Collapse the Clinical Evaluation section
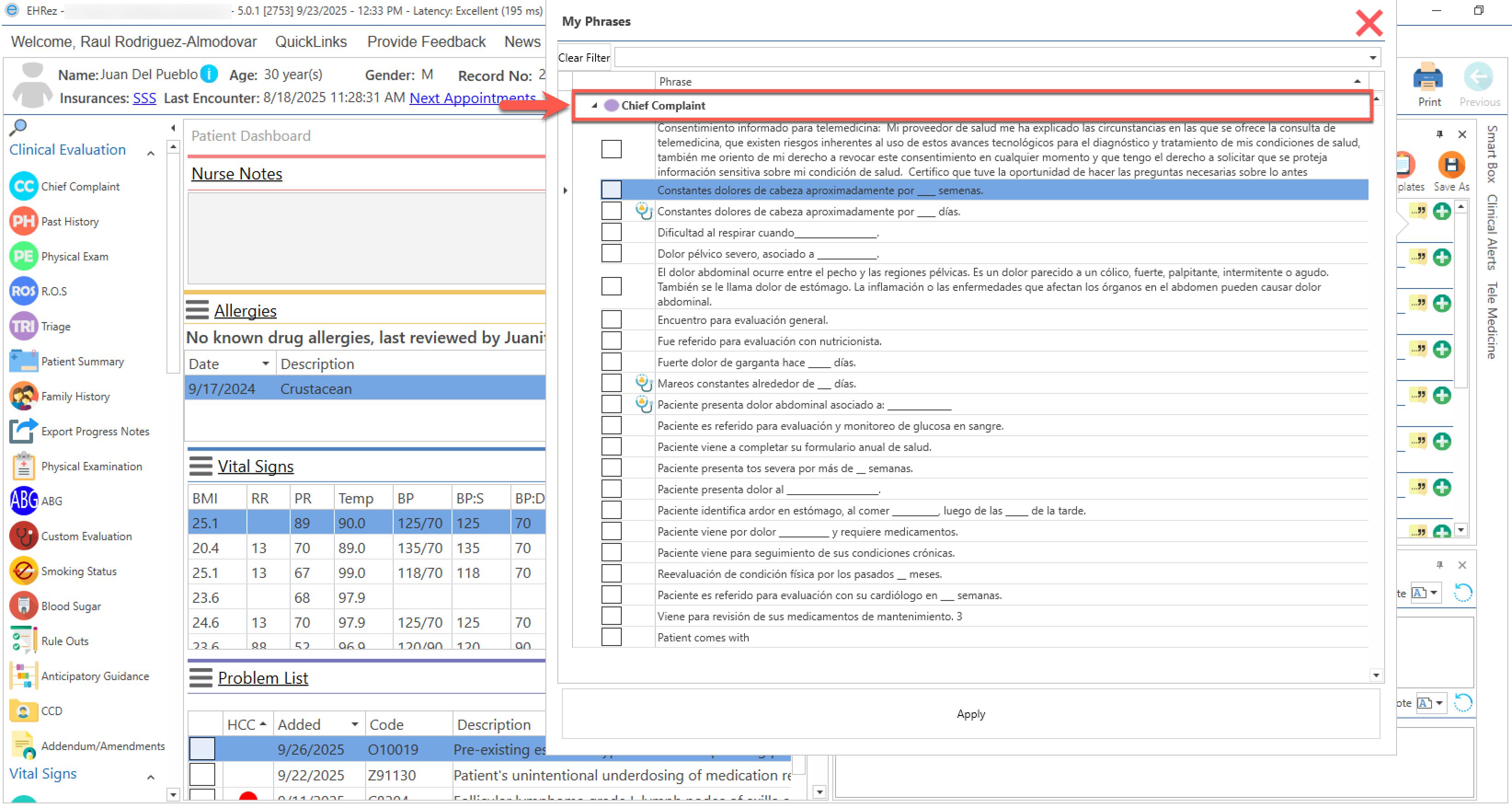This screenshot has height=808, width=1512. coord(151,153)
